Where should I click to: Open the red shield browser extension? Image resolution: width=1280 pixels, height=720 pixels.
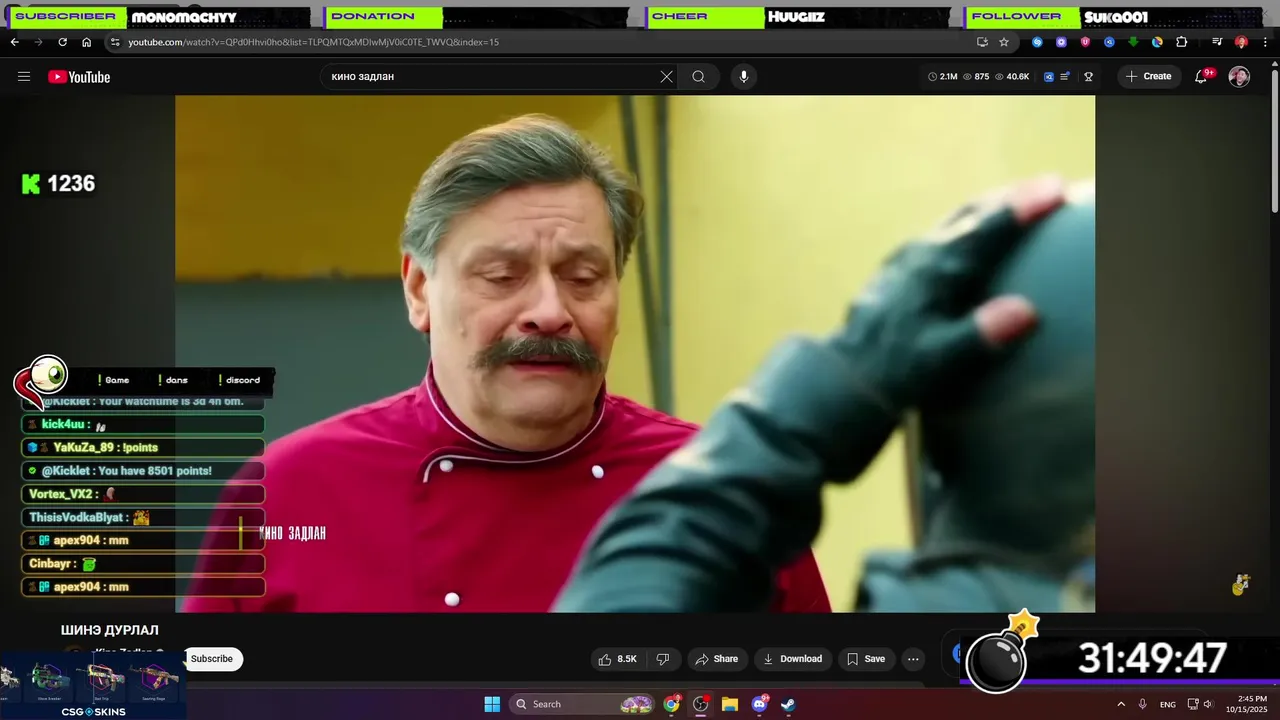pos(1085,42)
